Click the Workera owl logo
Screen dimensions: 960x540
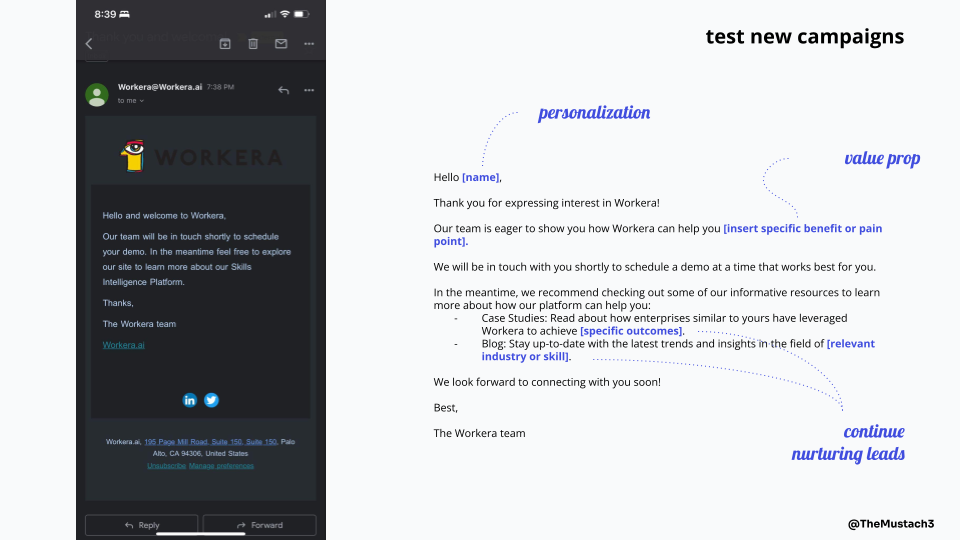point(133,156)
